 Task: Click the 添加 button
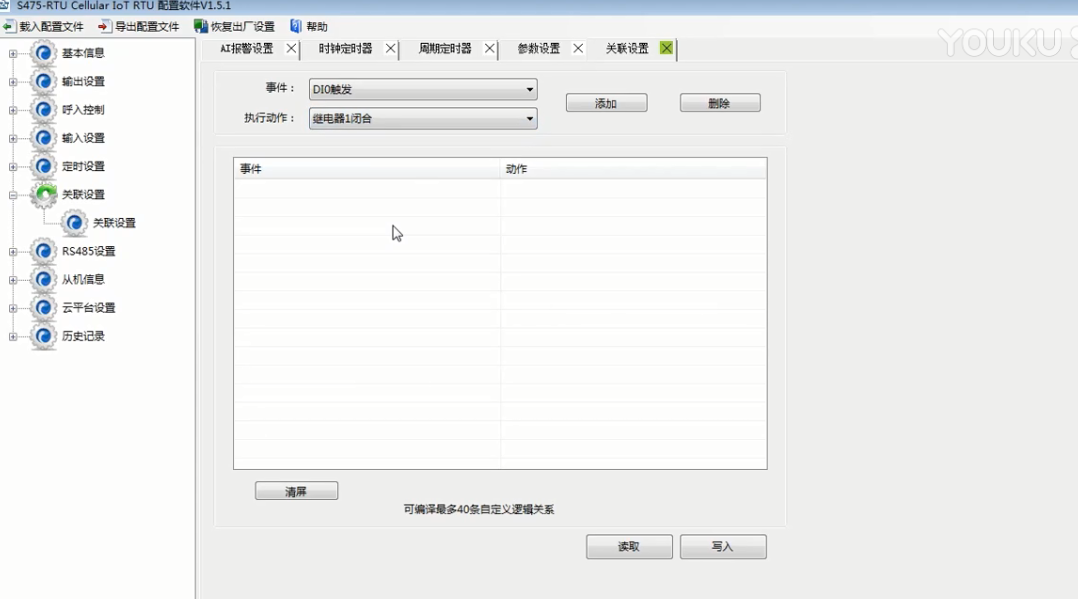coord(606,103)
